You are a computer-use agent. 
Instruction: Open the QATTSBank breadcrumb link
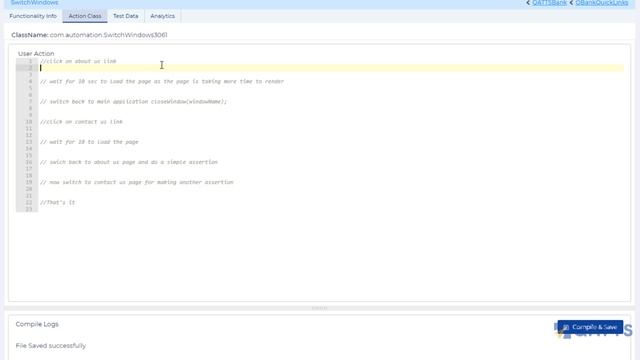(x=549, y=3)
